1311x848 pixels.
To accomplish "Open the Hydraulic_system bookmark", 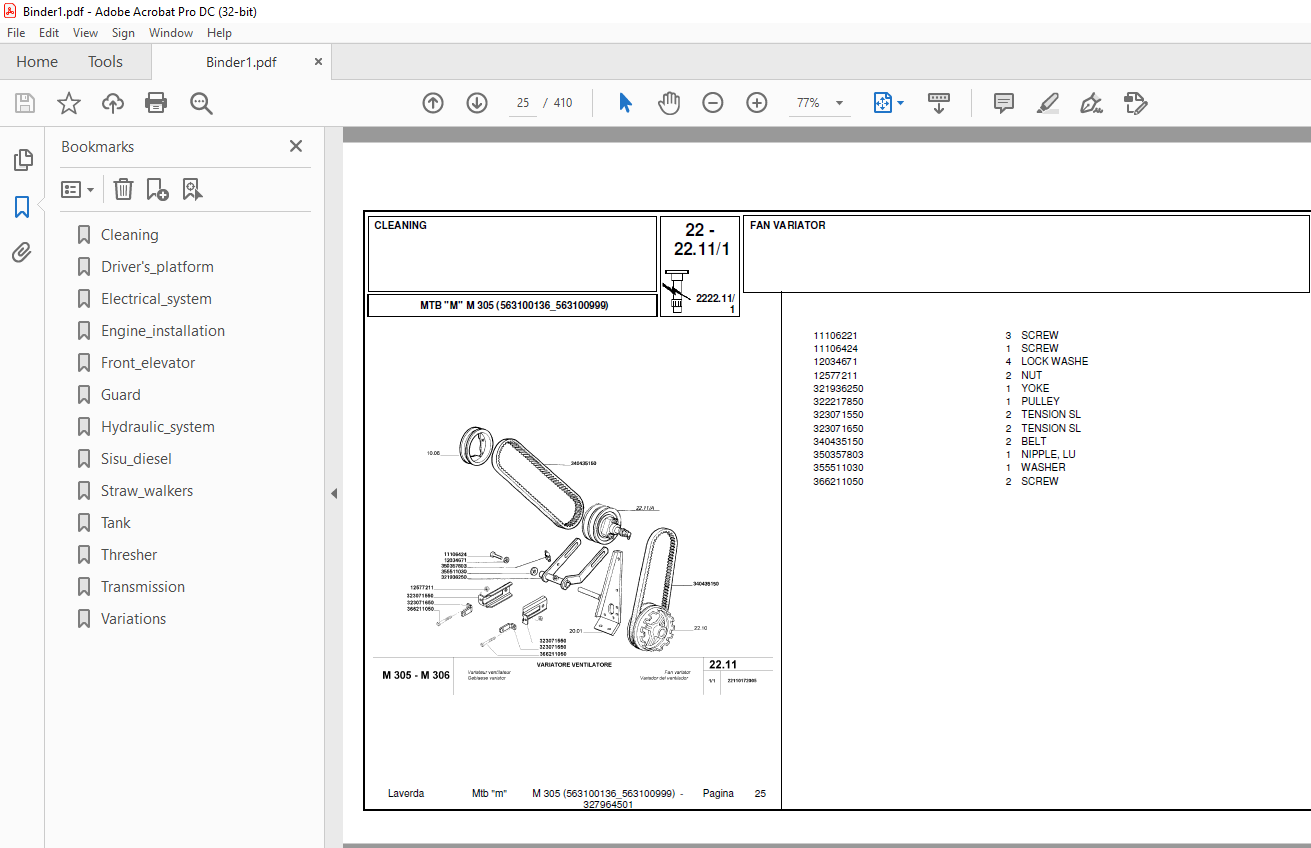I will click(x=158, y=427).
